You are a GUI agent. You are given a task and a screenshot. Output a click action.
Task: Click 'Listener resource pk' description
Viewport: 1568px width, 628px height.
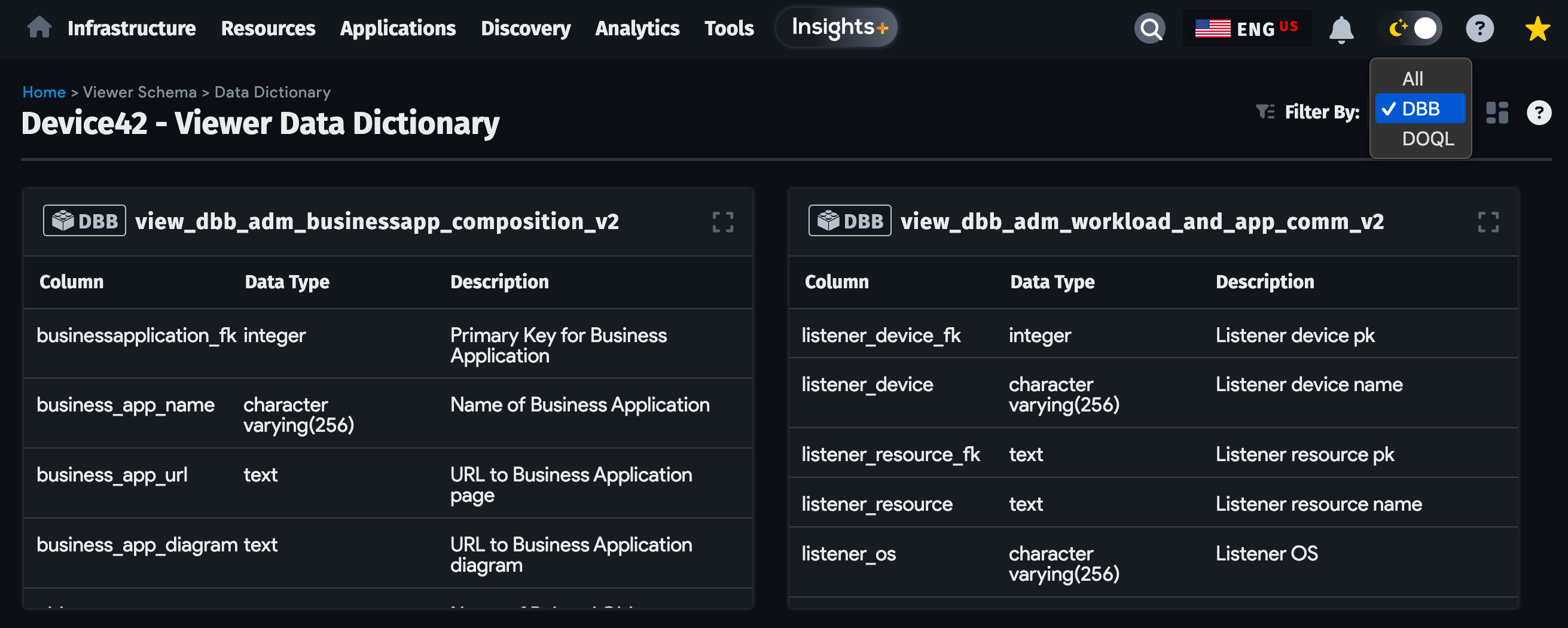click(1304, 455)
